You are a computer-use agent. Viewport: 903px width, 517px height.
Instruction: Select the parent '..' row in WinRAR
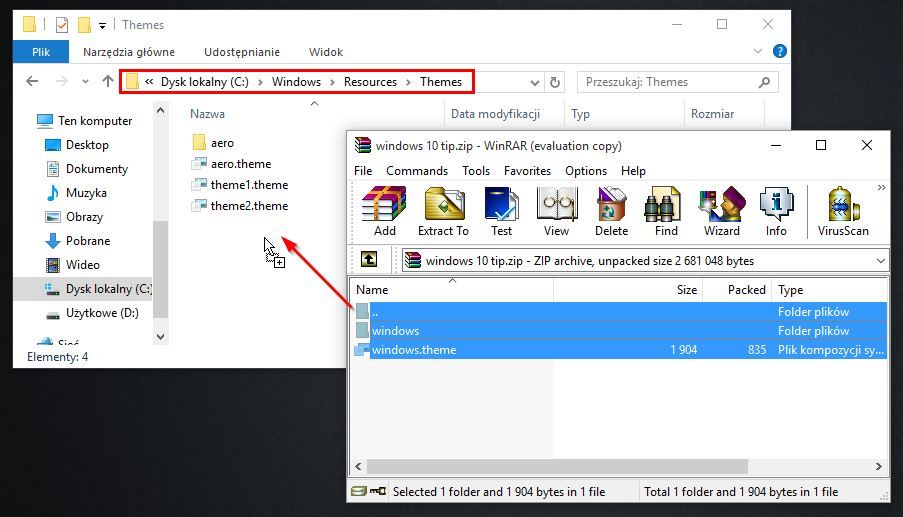tap(620, 311)
